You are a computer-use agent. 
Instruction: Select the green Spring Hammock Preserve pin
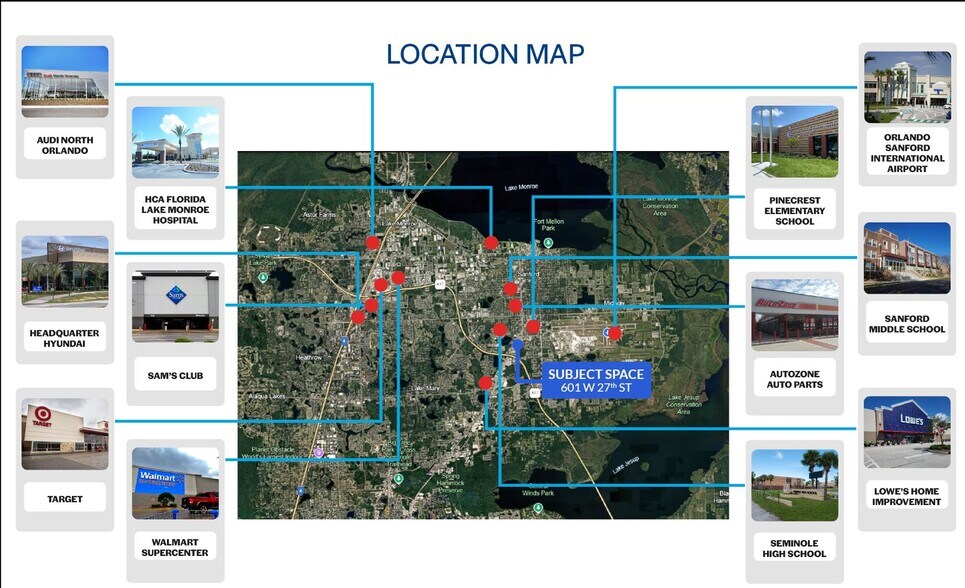pos(399,478)
